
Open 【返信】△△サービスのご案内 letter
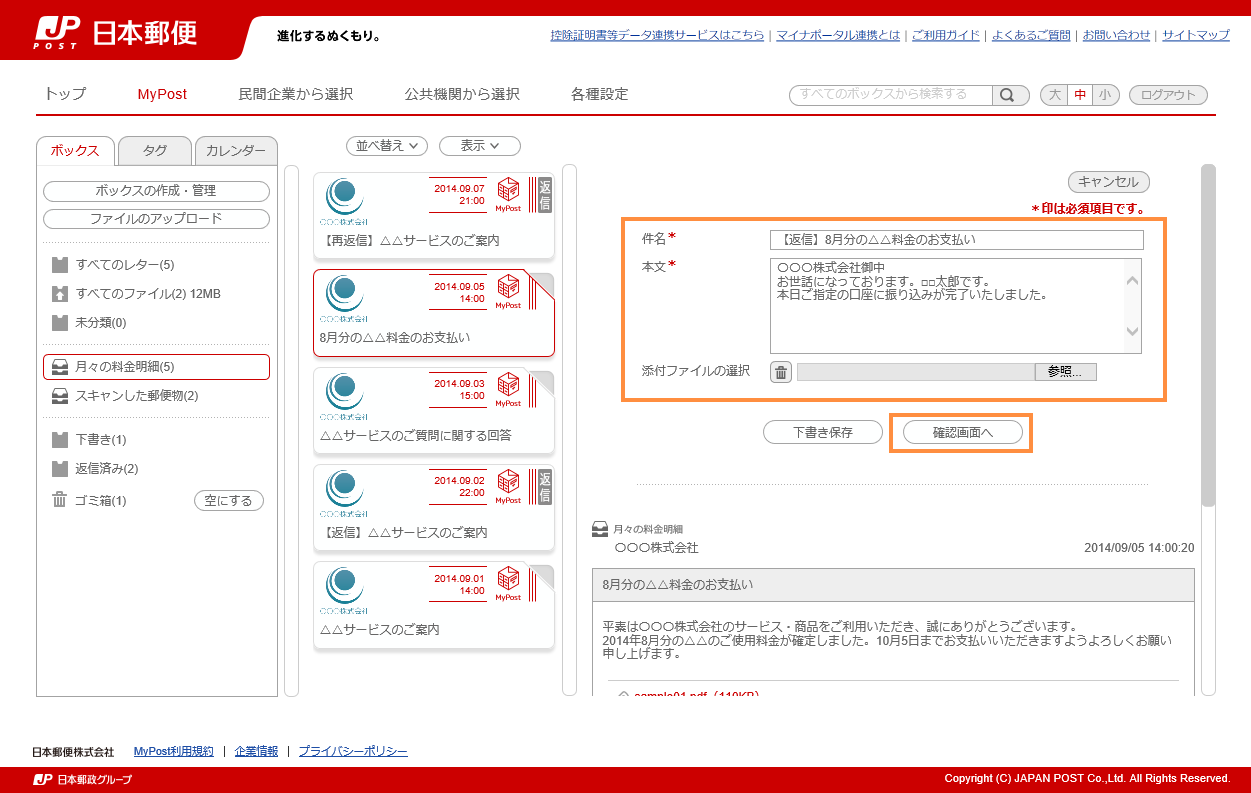click(x=433, y=508)
